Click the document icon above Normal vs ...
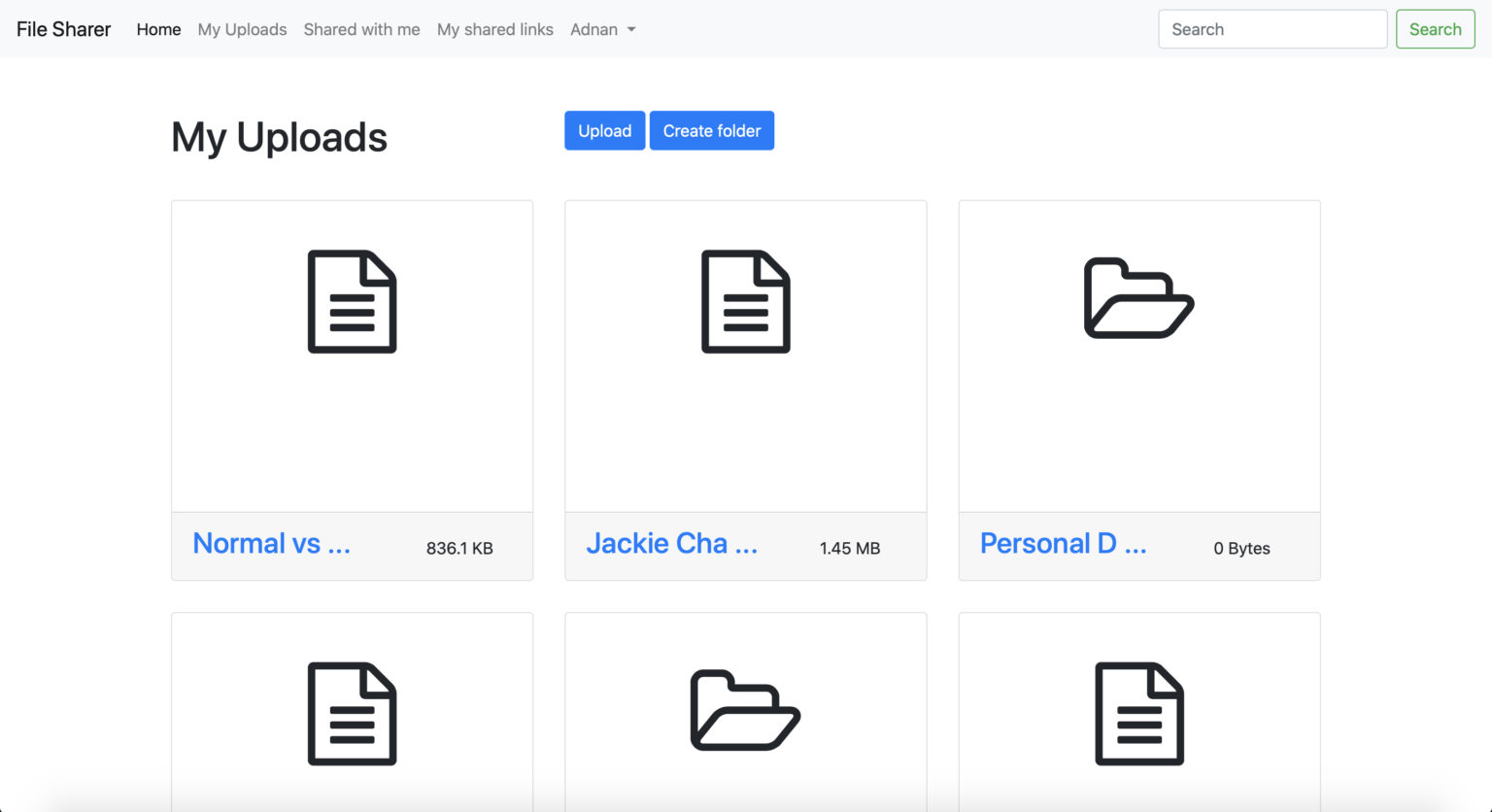The width and height of the screenshot is (1492, 812). click(352, 301)
